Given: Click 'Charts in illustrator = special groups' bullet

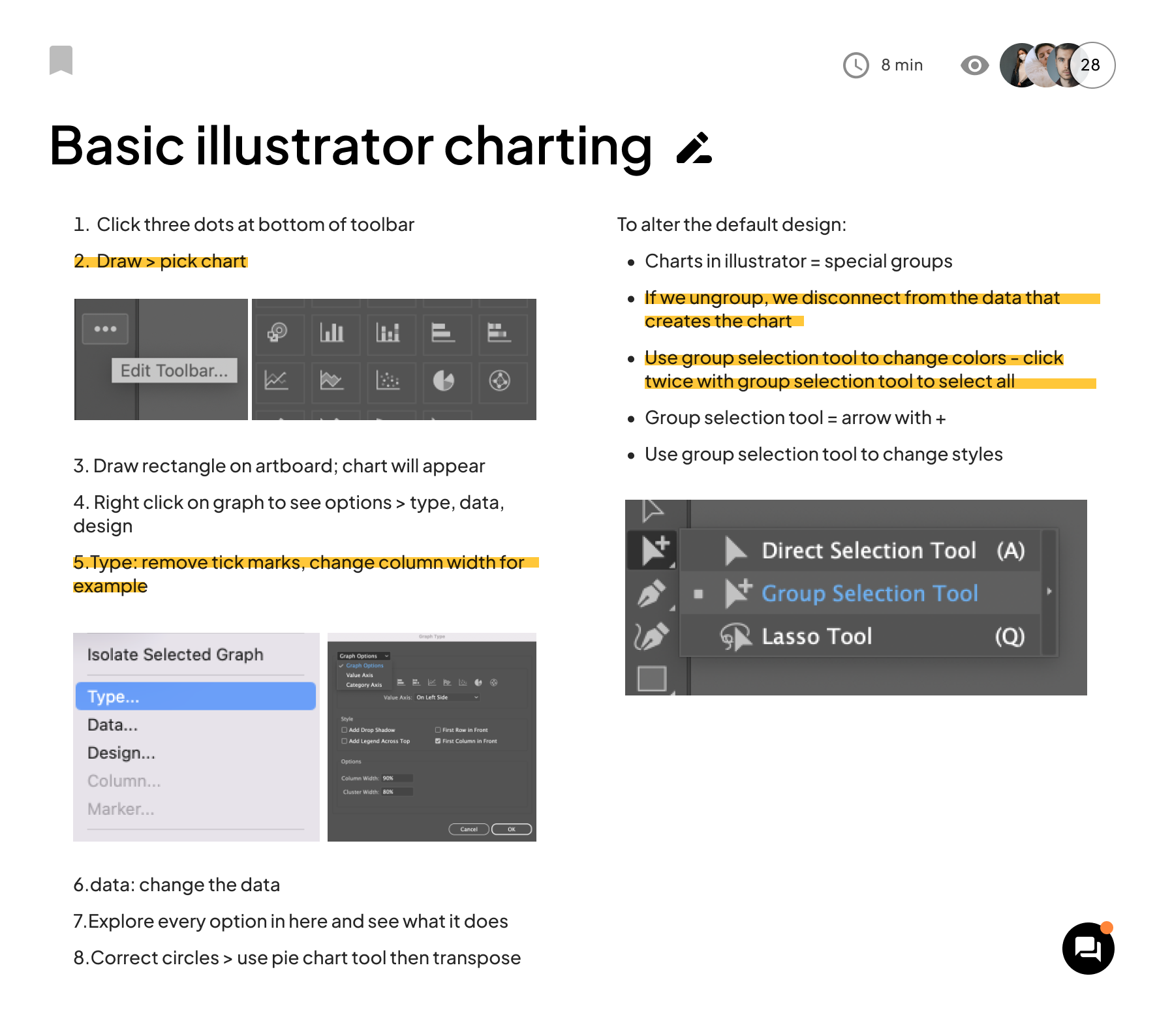Looking at the screenshot, I should pos(798,261).
